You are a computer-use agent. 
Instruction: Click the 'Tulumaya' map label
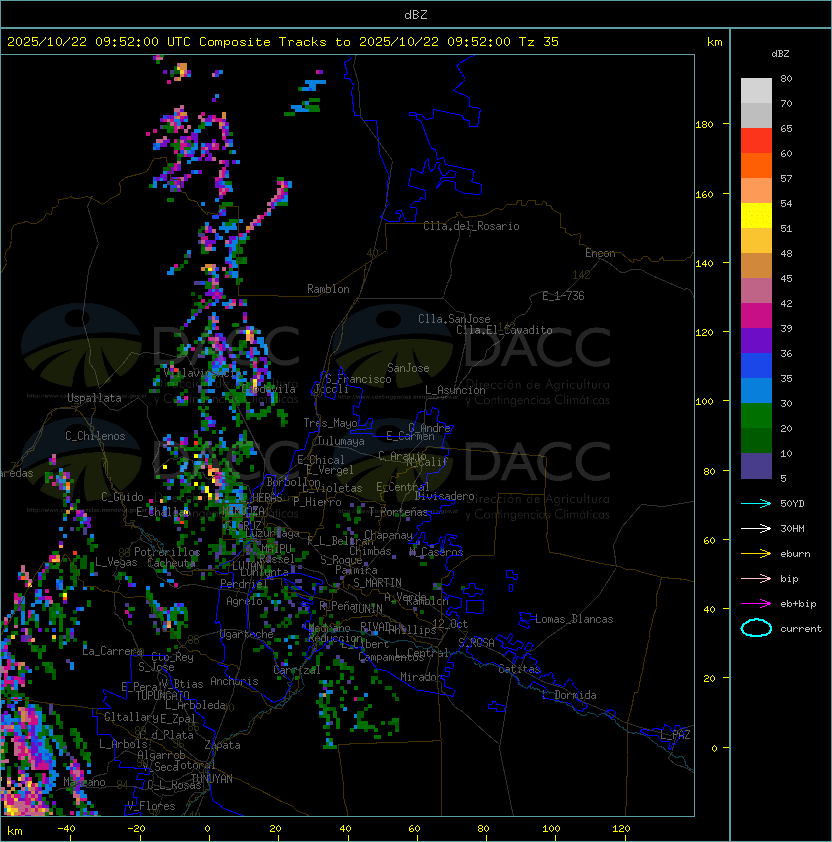point(341,441)
